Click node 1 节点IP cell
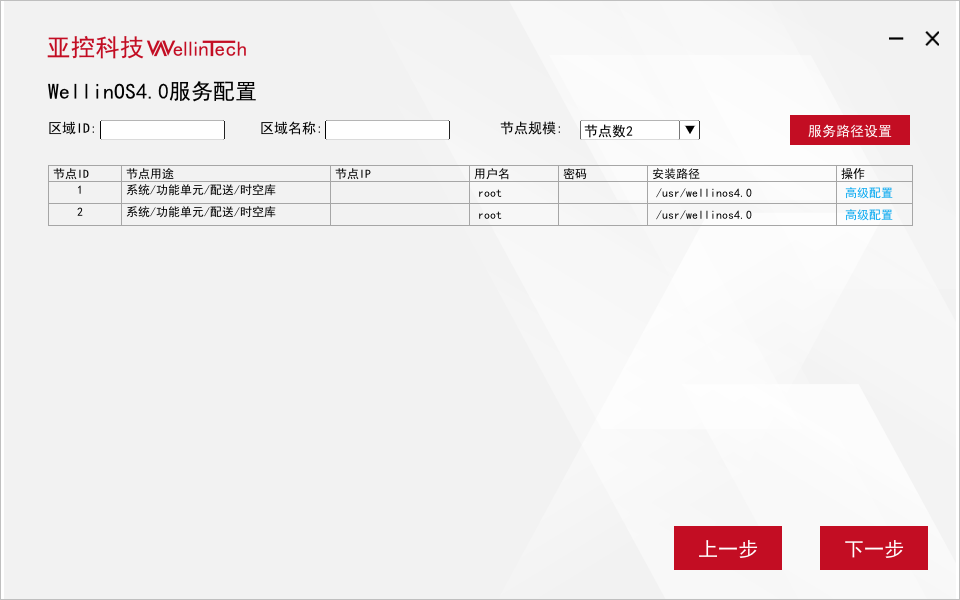This screenshot has width=960, height=600. (400, 193)
